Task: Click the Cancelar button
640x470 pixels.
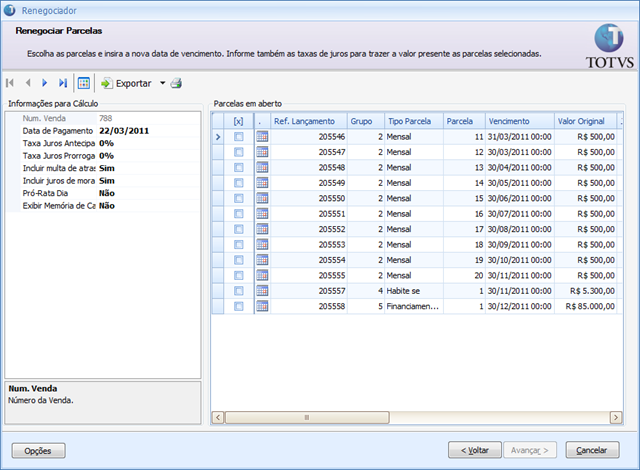Action: click(x=592, y=450)
